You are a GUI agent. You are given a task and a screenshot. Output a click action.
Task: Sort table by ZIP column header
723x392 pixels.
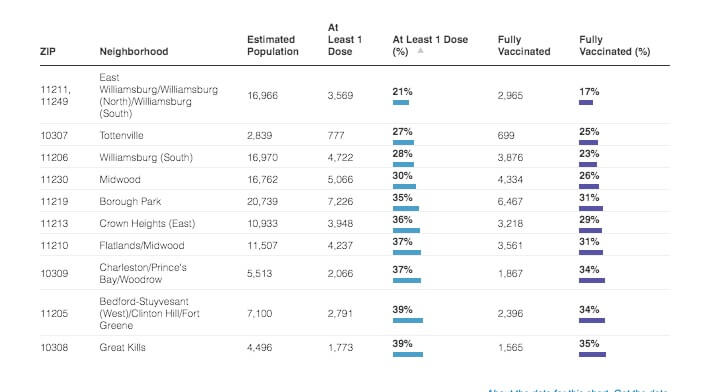(48, 51)
